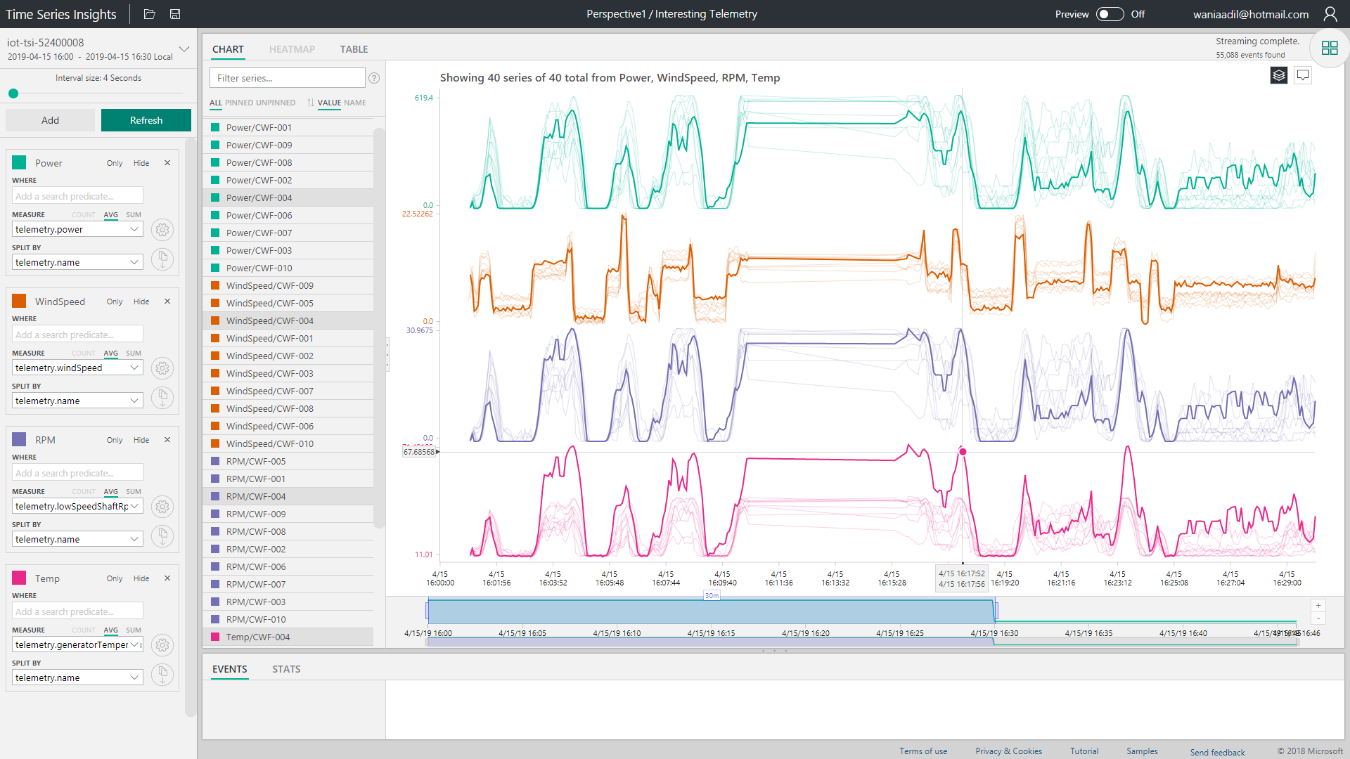Viewport: 1350px width, 759px height.
Task: Click the Power WHERE search predicate field
Action: coord(78,196)
